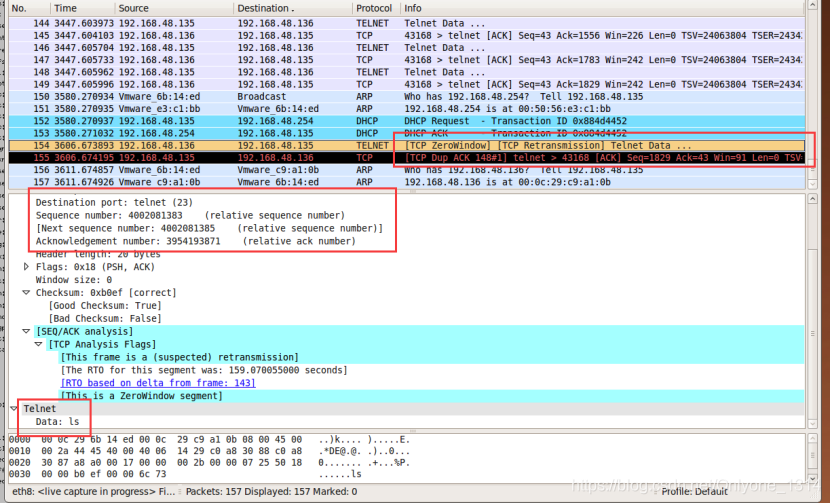This screenshot has height=504, width=831.
Task: Select packet 149 with Ack=1829
Action: [x=406, y=84]
